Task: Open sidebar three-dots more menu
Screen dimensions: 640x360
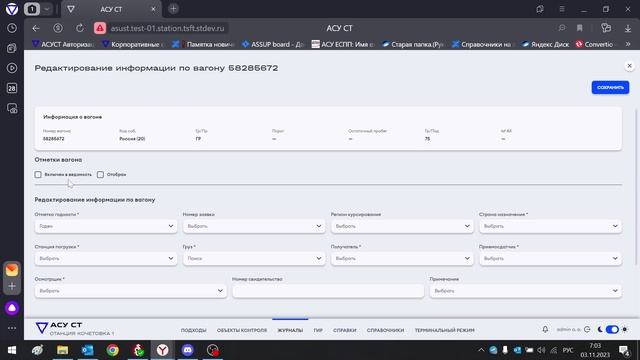Action: [12, 328]
